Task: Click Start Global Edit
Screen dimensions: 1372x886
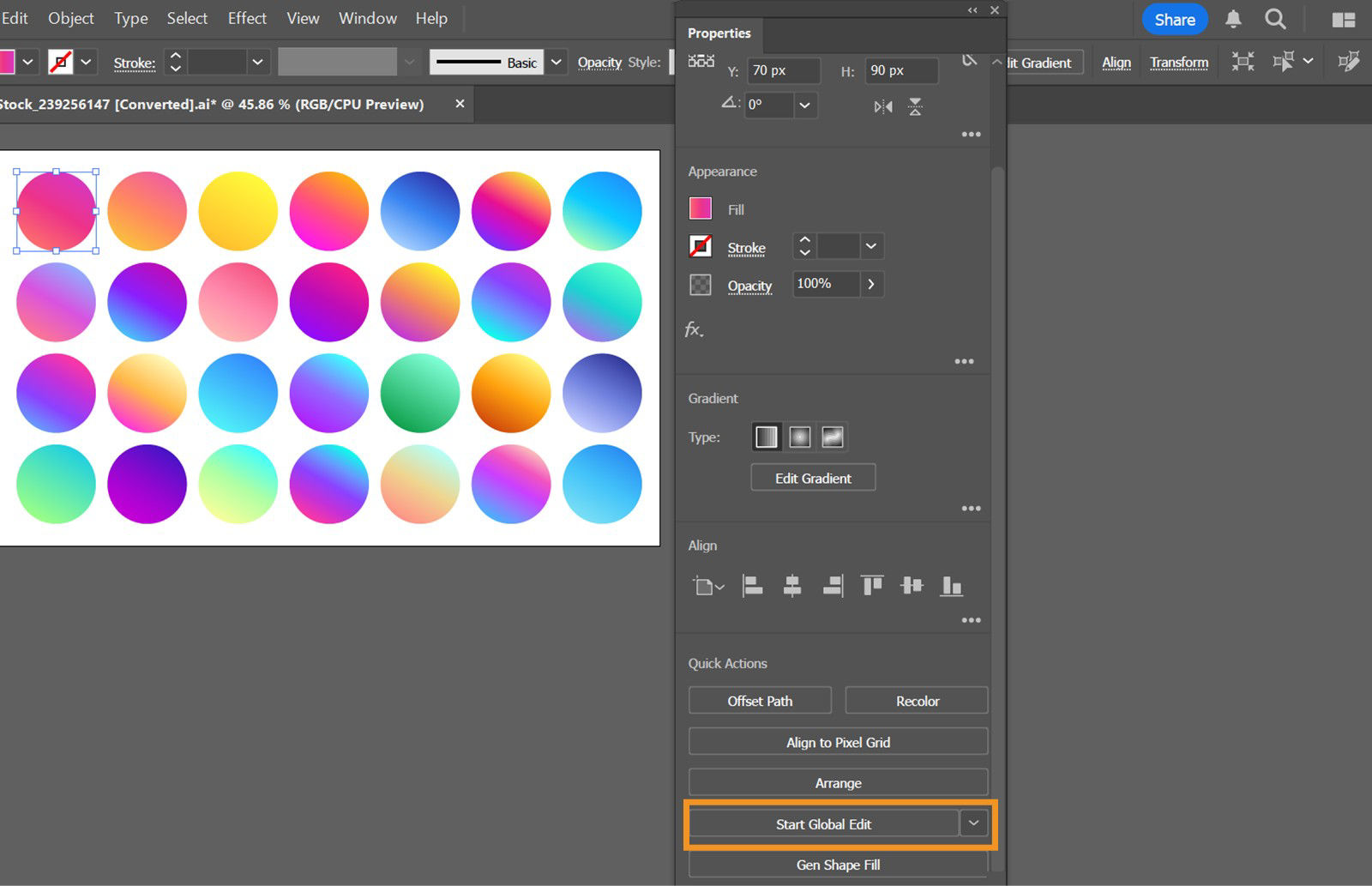Action: [x=823, y=824]
